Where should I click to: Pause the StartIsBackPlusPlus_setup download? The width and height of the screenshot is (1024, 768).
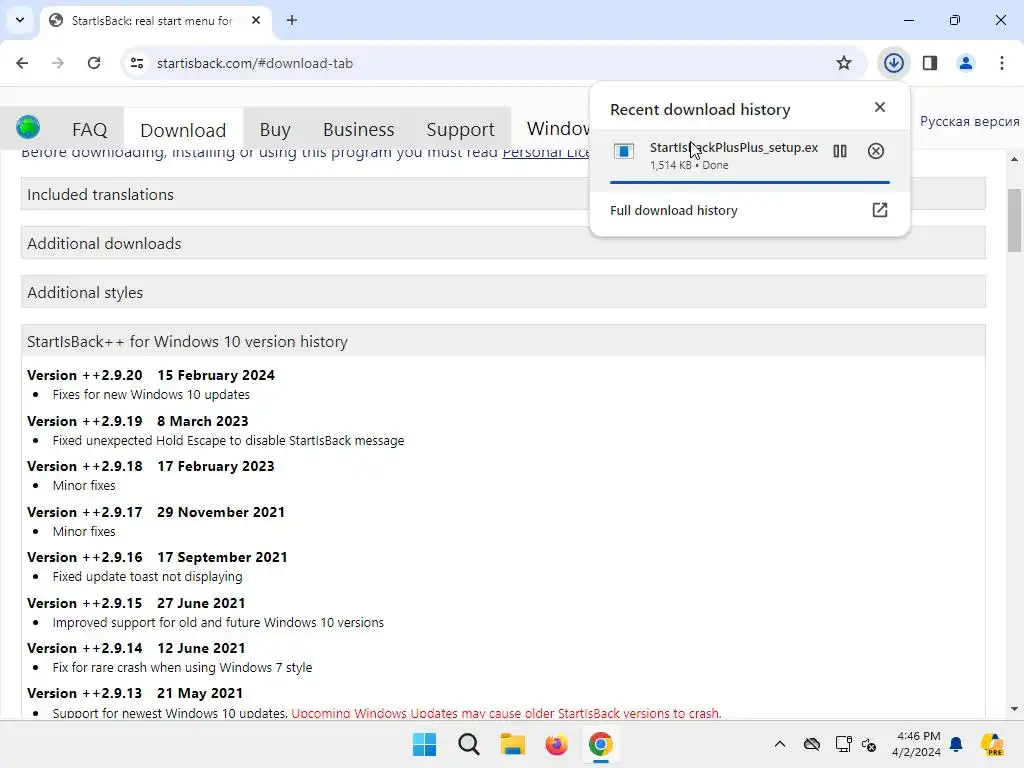pyautogui.click(x=840, y=152)
